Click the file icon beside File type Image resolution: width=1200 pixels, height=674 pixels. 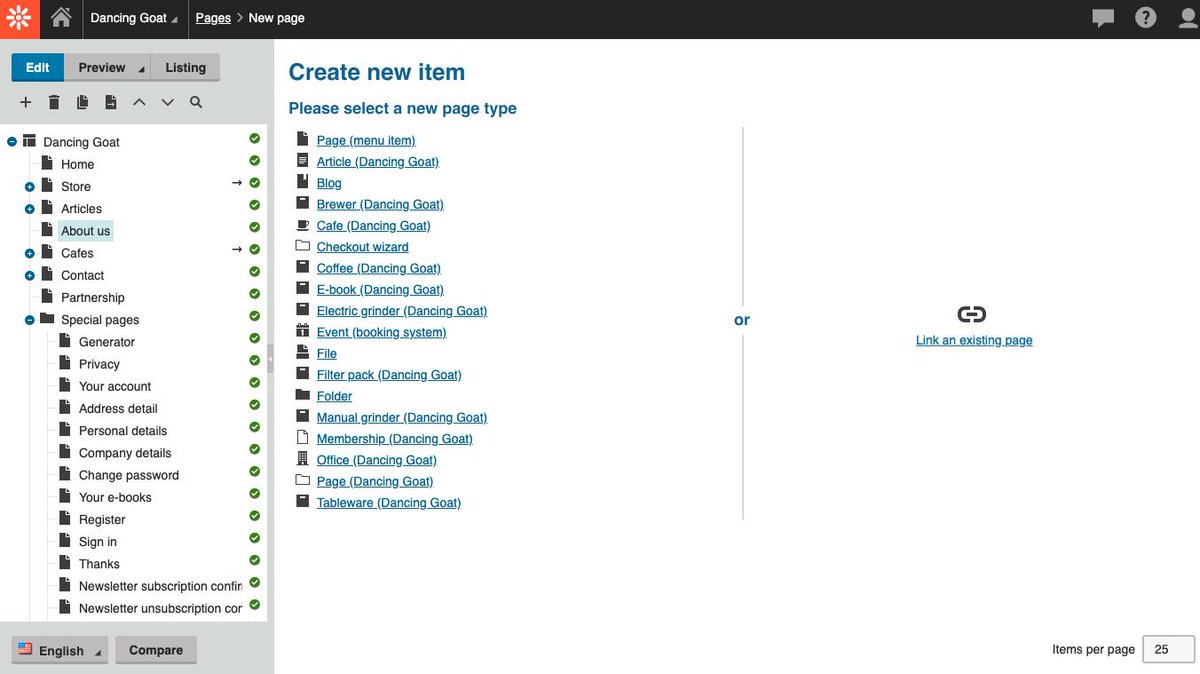pyautogui.click(x=302, y=353)
